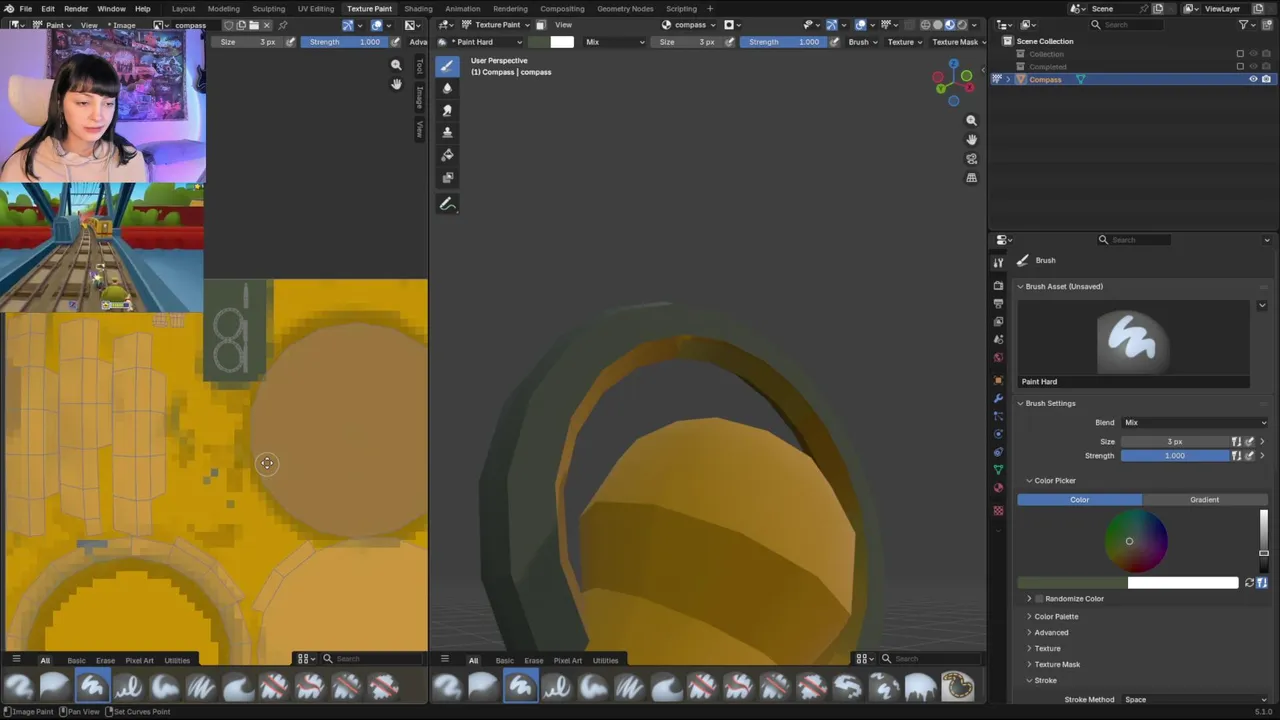This screenshot has width=1280, height=720.
Task: Select the Fill bucket tool
Action: [447, 155]
